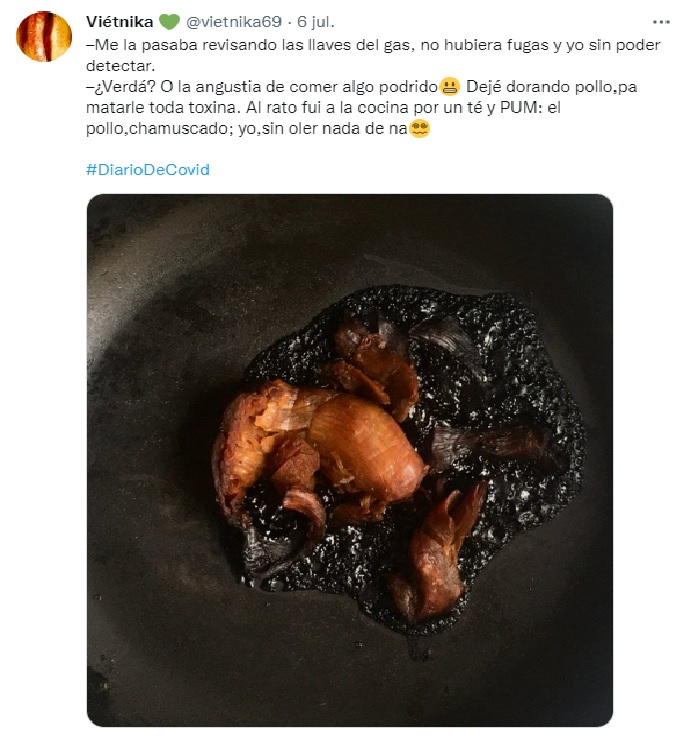Open the tweet's more options menu
Viewport: 692px width, 741px height.
[x=661, y=21]
